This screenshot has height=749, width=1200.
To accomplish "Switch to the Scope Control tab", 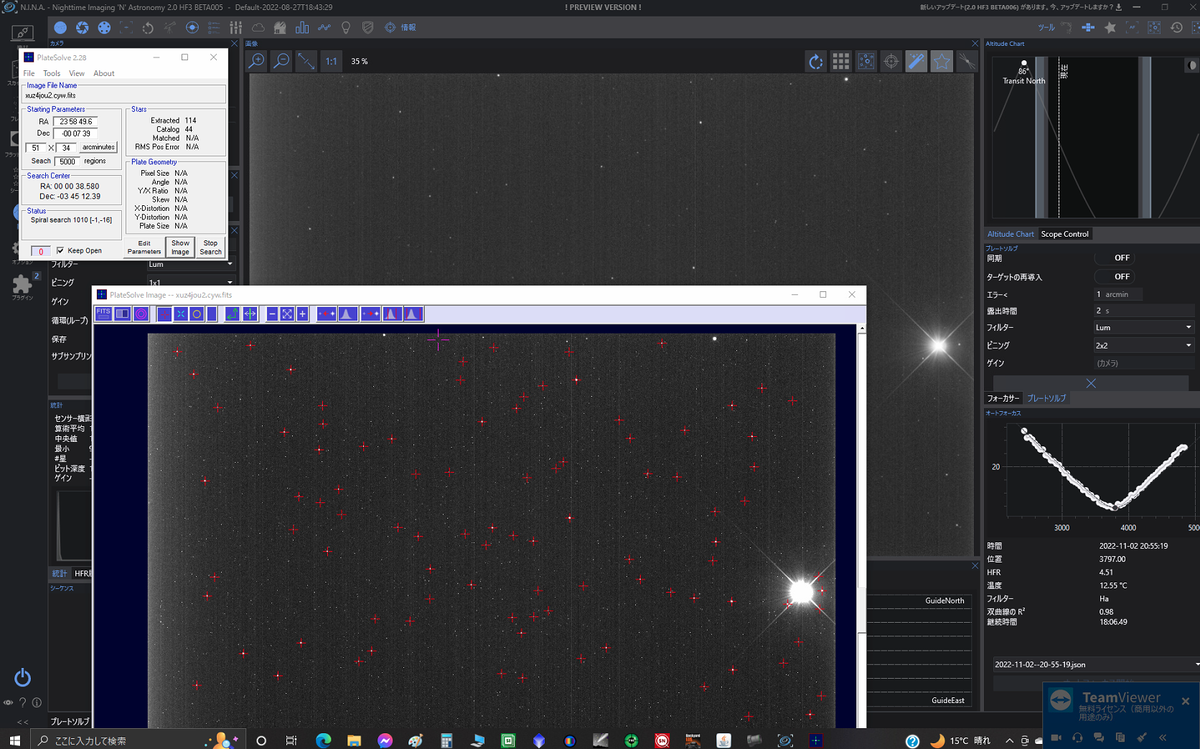I will [x=1064, y=234].
